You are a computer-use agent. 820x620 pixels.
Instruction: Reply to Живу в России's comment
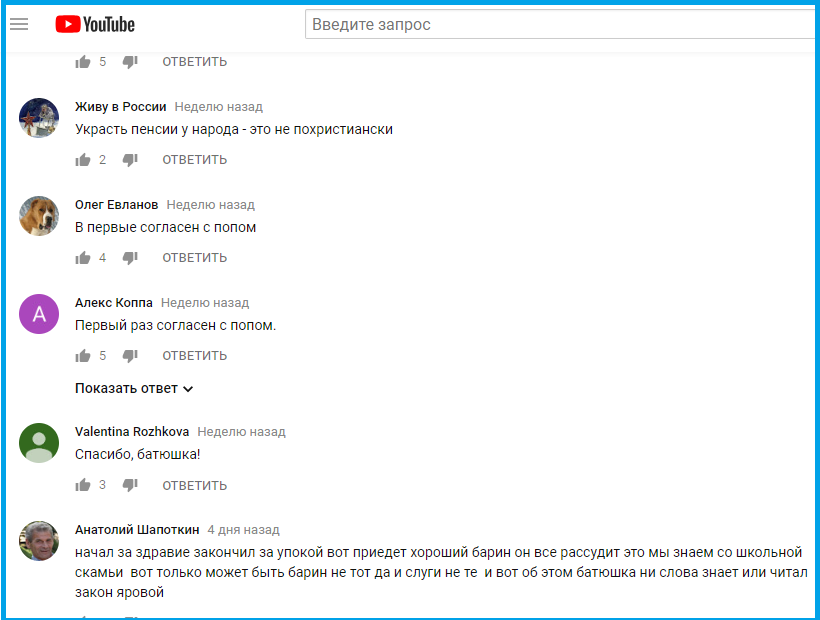coord(195,159)
